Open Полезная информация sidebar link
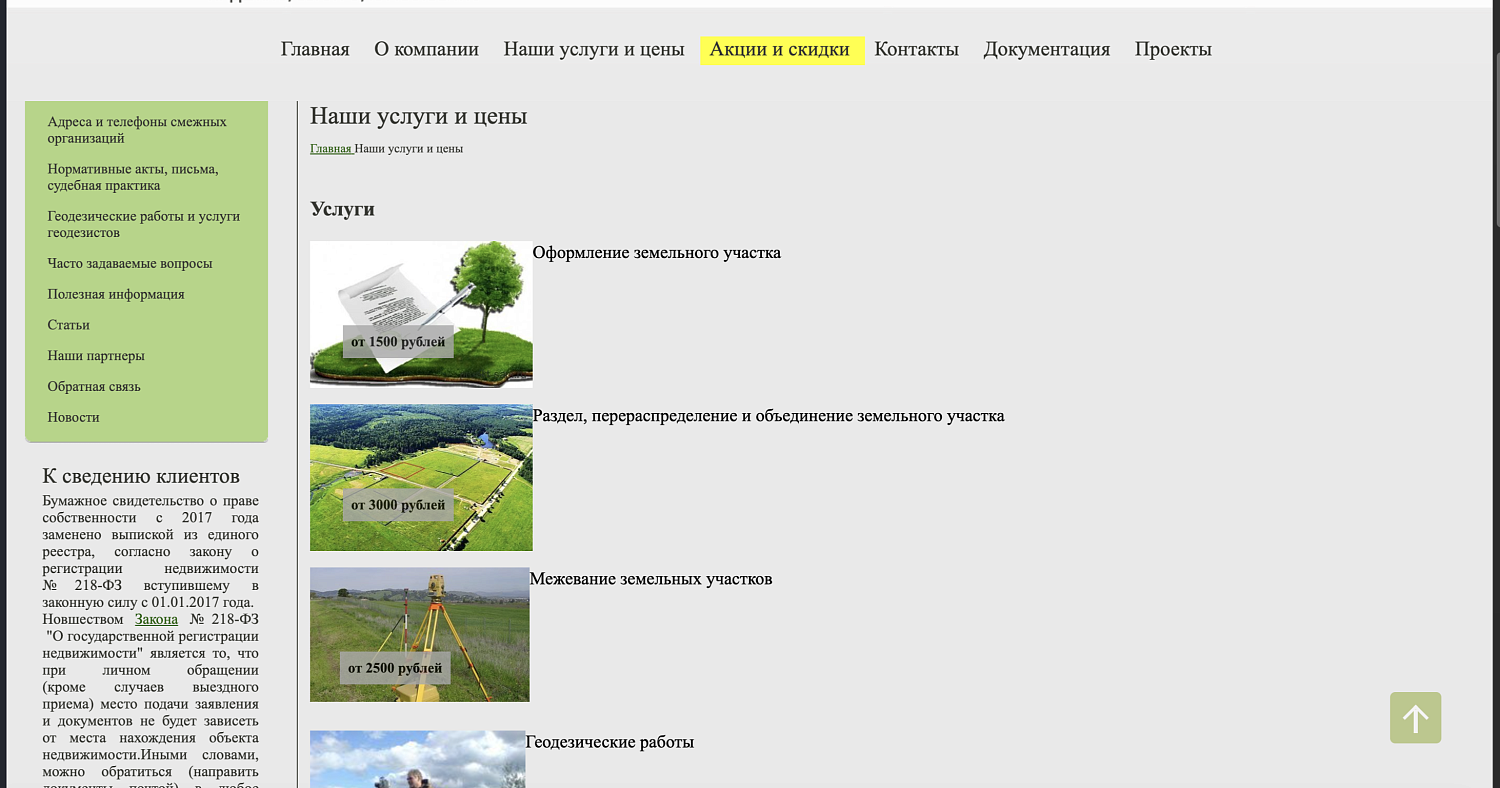This screenshot has height=788, width=1500. (x=116, y=295)
